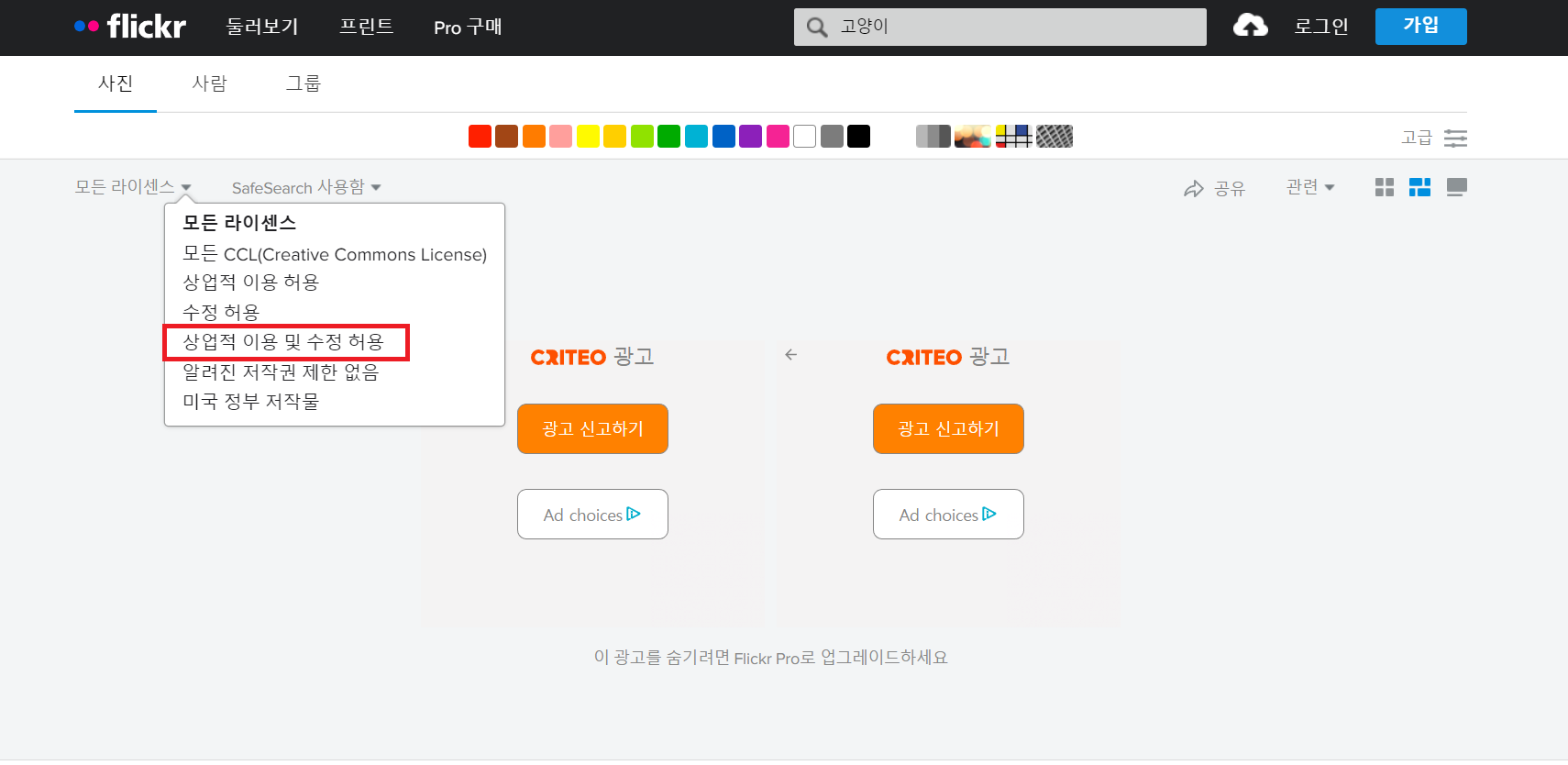This screenshot has height=765, width=1568.
Task: Click the Pro 구매 link
Action: point(468,28)
